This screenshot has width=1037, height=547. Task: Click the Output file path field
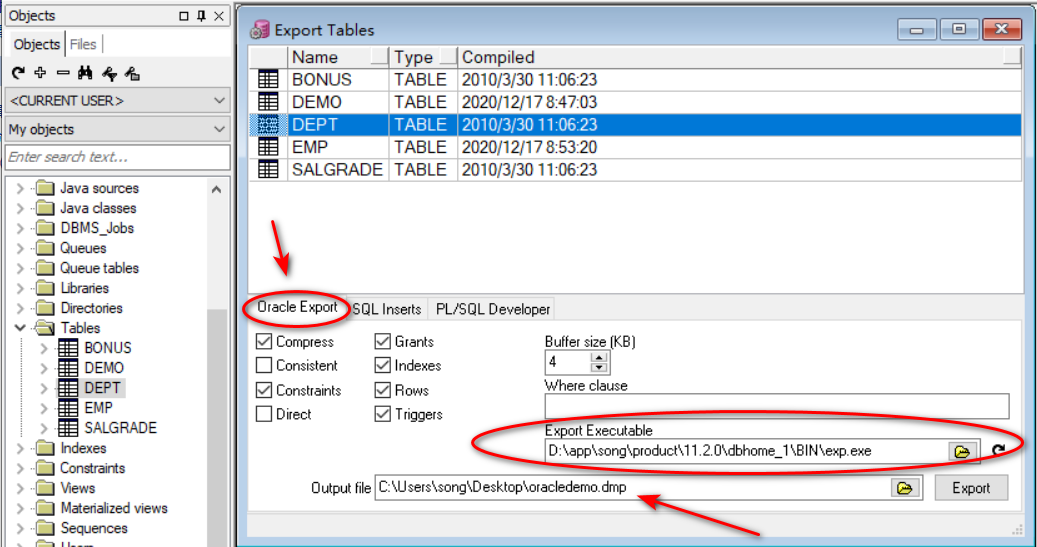(x=633, y=488)
